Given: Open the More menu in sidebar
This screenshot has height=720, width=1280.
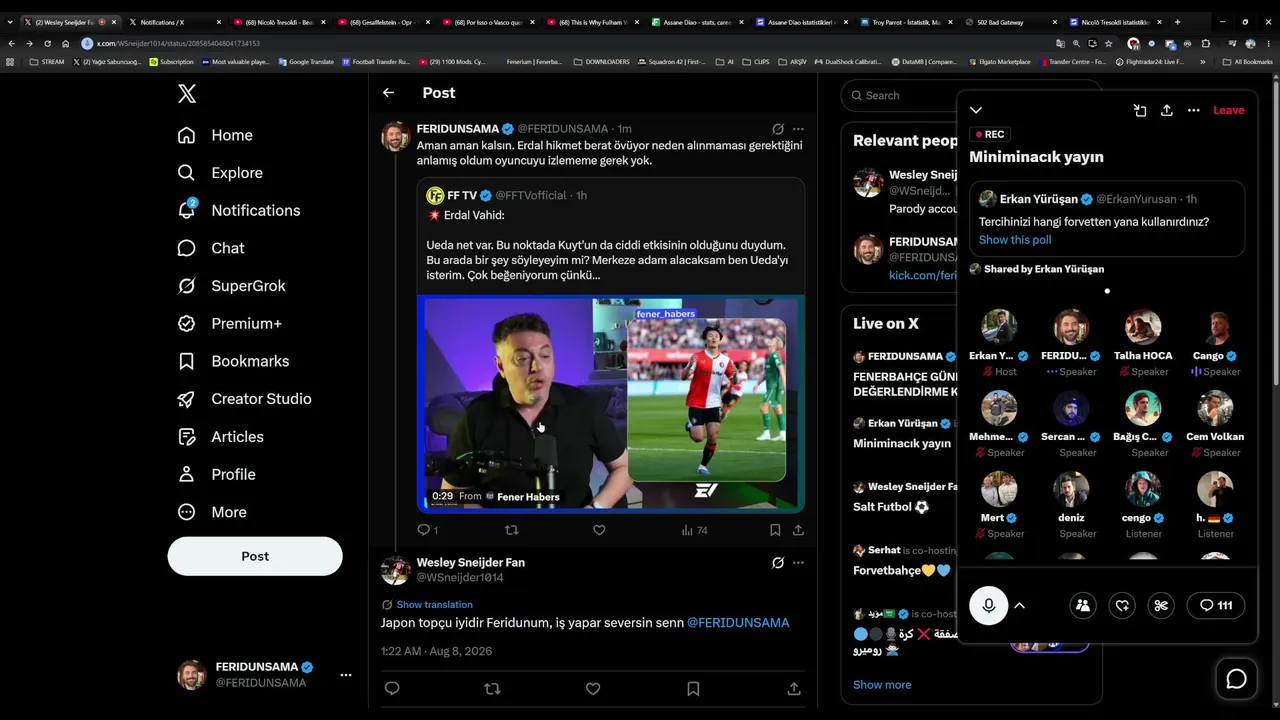Looking at the screenshot, I should (212, 512).
